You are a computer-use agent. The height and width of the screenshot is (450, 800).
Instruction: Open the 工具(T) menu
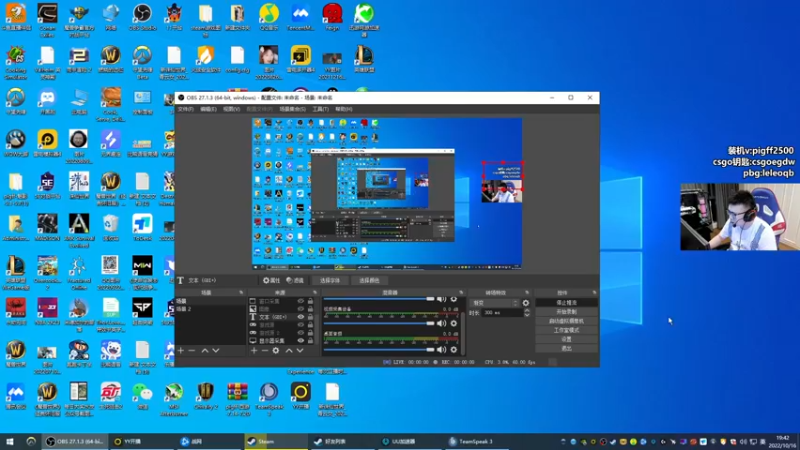[x=320, y=108]
